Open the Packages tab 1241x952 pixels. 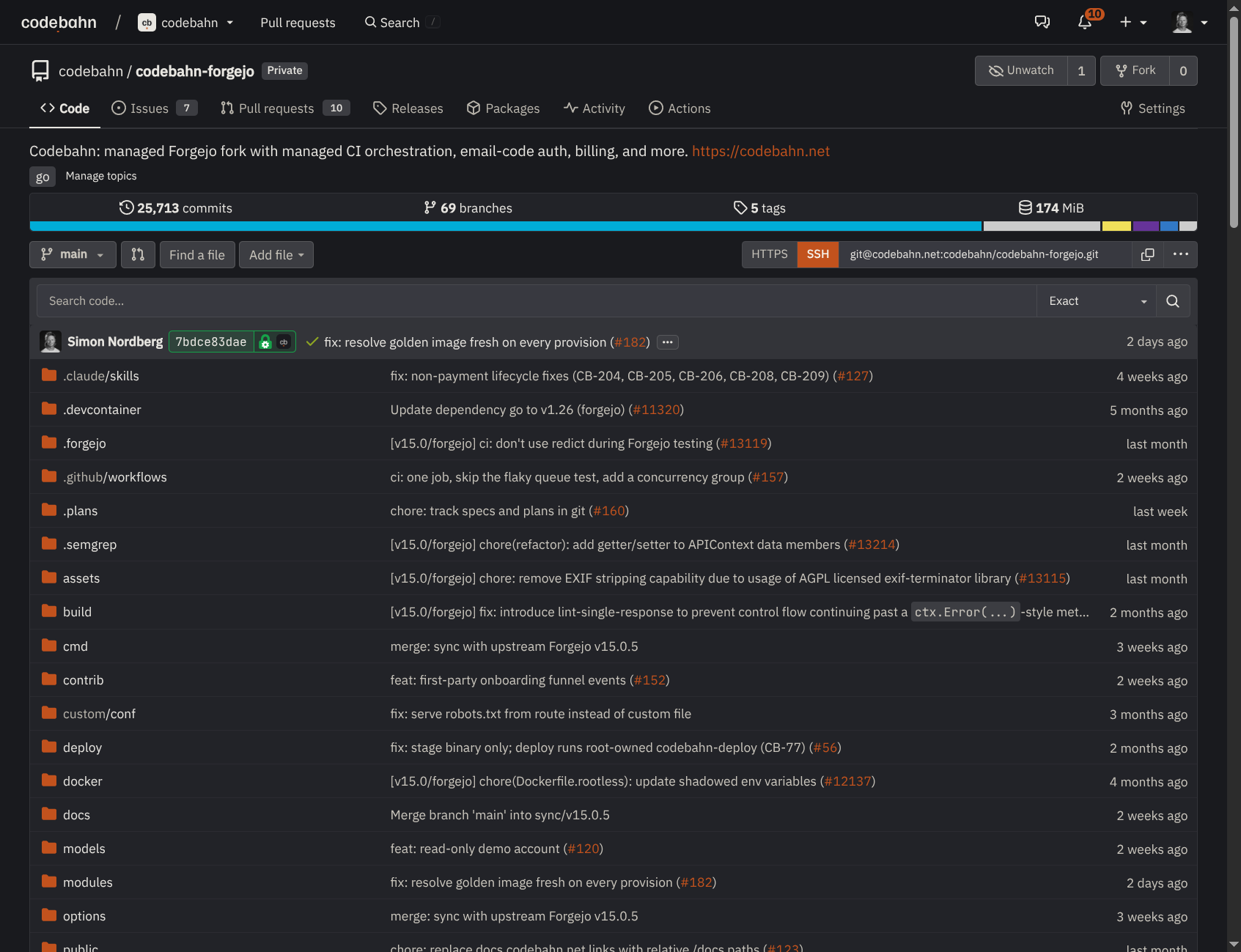pyautogui.click(x=503, y=108)
